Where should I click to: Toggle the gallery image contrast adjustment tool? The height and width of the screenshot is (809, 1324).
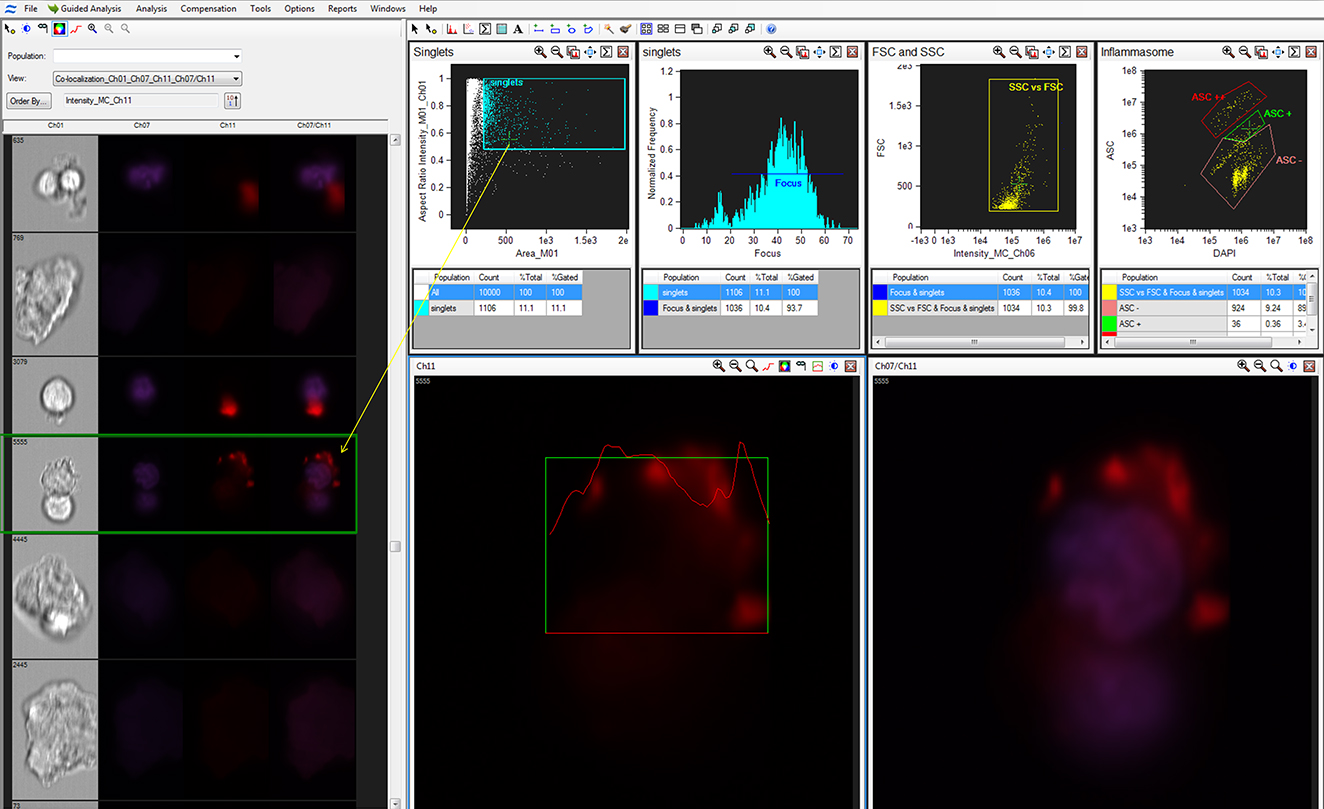pyautogui.click(x=26, y=28)
